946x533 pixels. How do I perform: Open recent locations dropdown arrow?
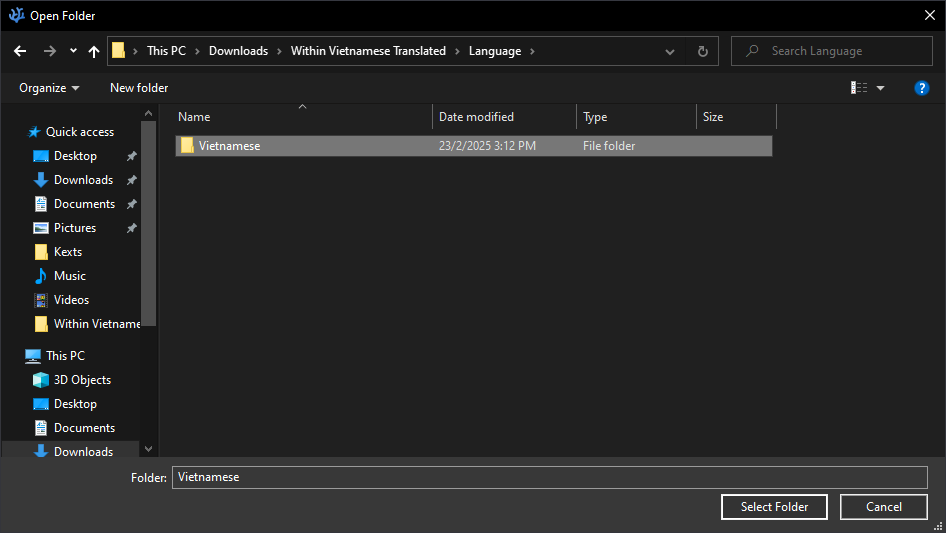pos(73,51)
